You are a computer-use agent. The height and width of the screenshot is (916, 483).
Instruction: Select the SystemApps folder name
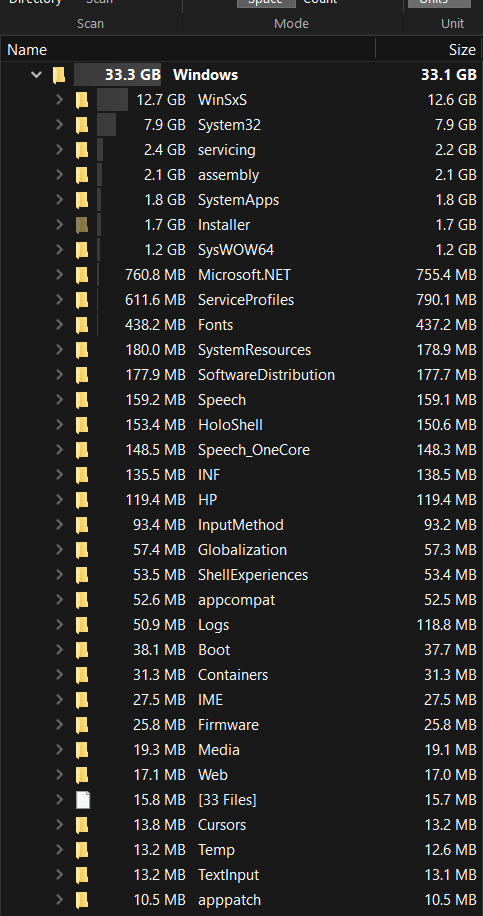click(x=238, y=200)
